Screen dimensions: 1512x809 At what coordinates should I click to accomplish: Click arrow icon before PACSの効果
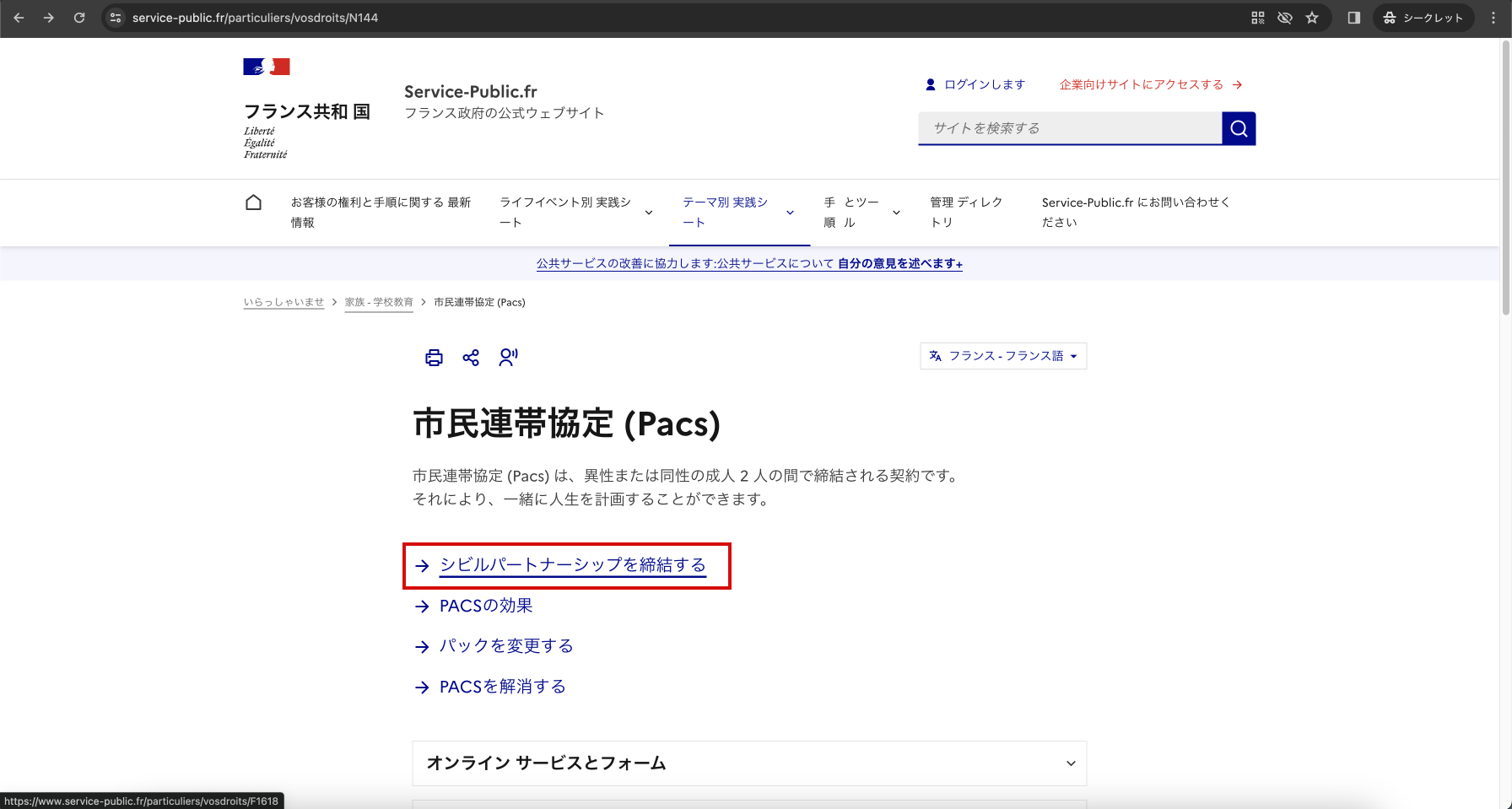tap(423, 607)
